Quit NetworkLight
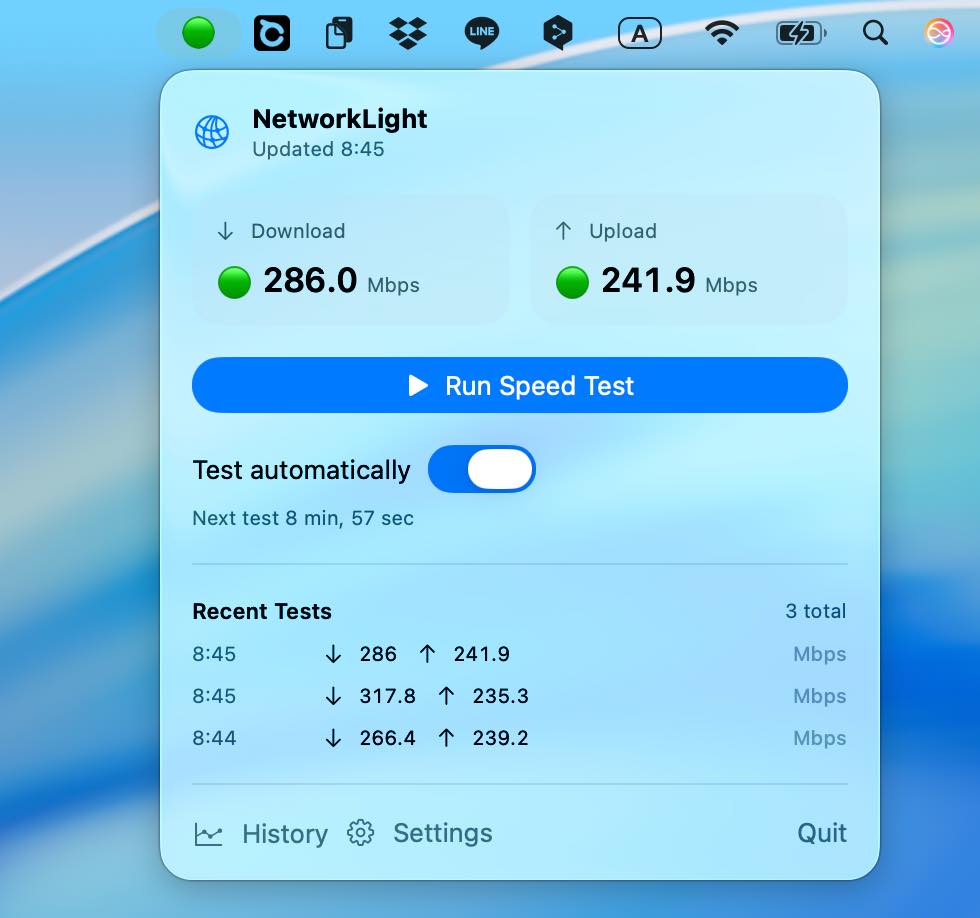Viewport: 980px width, 918px height. pyautogui.click(x=822, y=833)
